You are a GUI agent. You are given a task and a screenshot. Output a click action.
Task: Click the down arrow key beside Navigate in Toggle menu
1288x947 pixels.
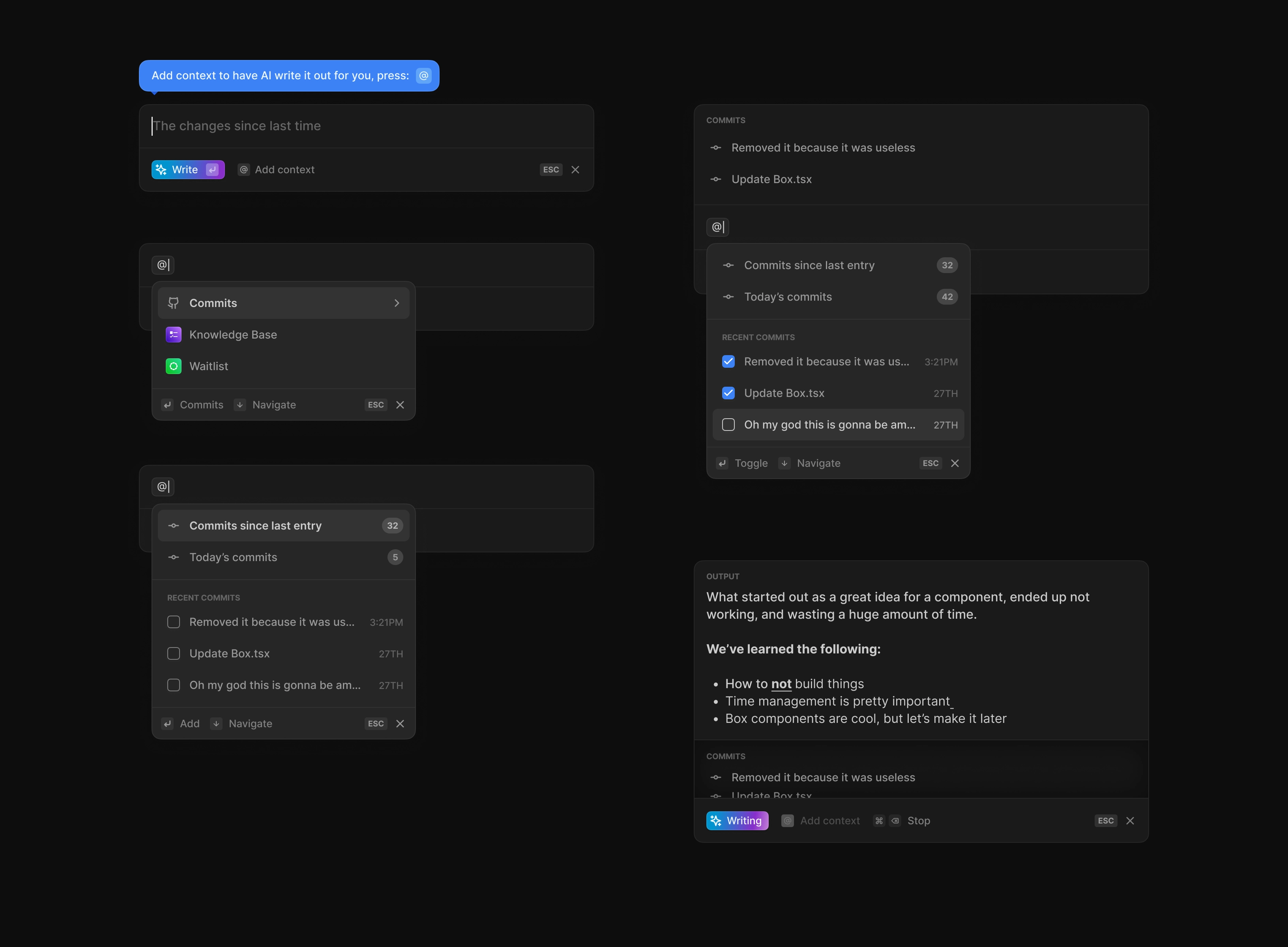(x=784, y=463)
